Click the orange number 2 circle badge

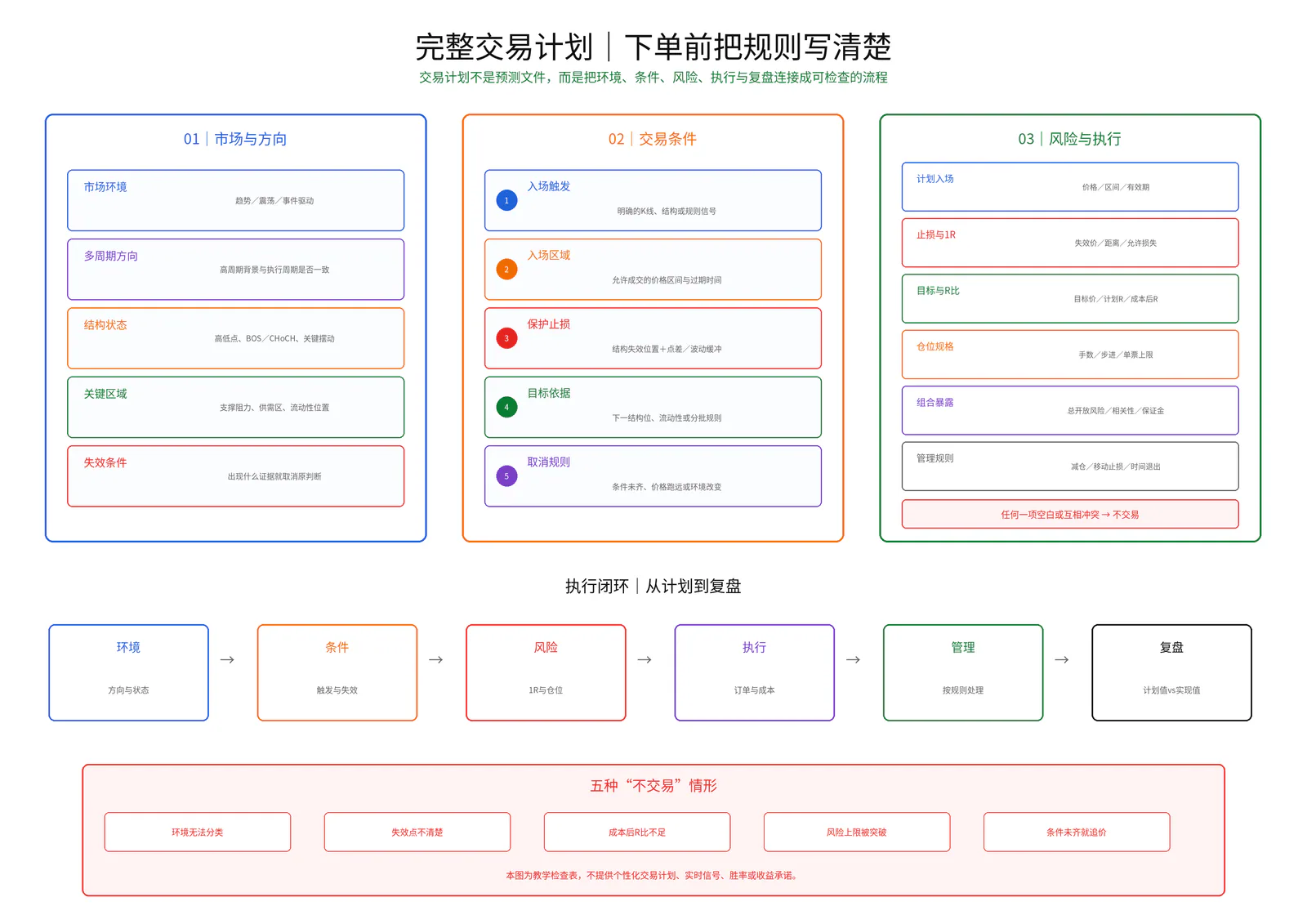506,269
